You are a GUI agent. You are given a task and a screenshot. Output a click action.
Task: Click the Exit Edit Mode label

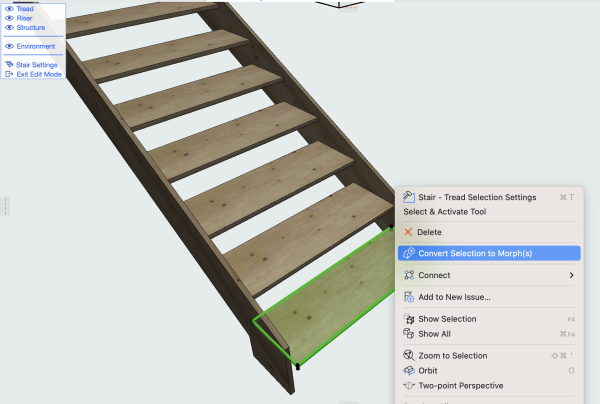39,74
